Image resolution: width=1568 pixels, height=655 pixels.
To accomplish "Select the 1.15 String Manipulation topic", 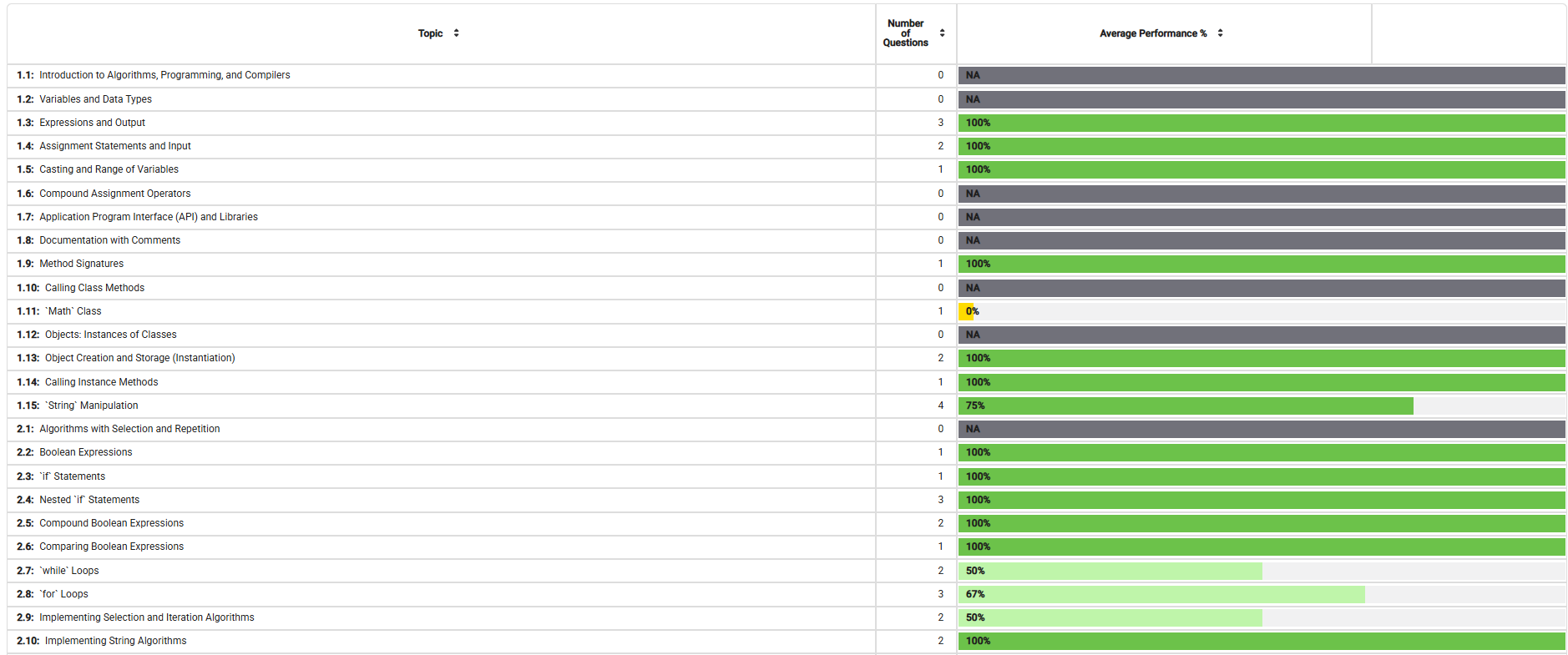I will click(x=91, y=406).
